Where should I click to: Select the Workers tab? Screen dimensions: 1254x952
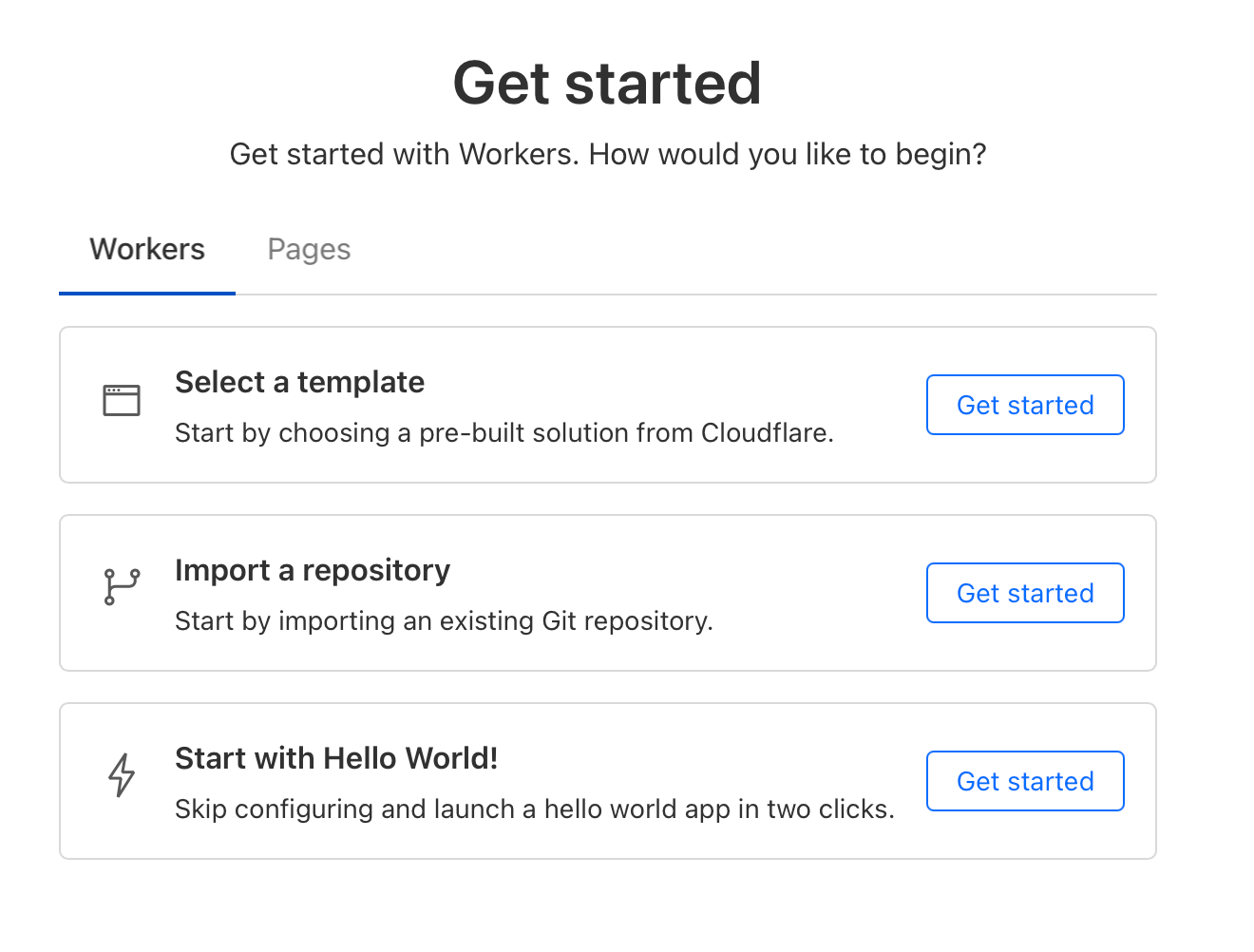tap(147, 249)
